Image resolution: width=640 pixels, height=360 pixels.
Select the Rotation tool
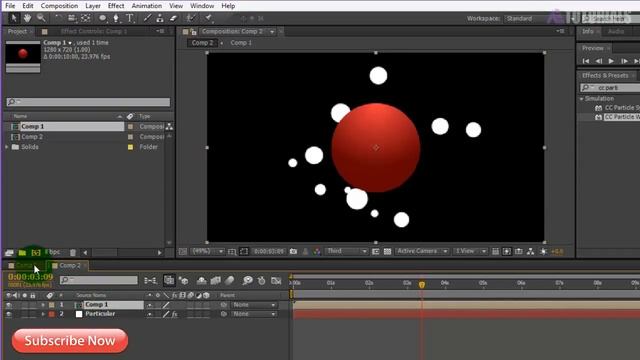click(x=59, y=18)
